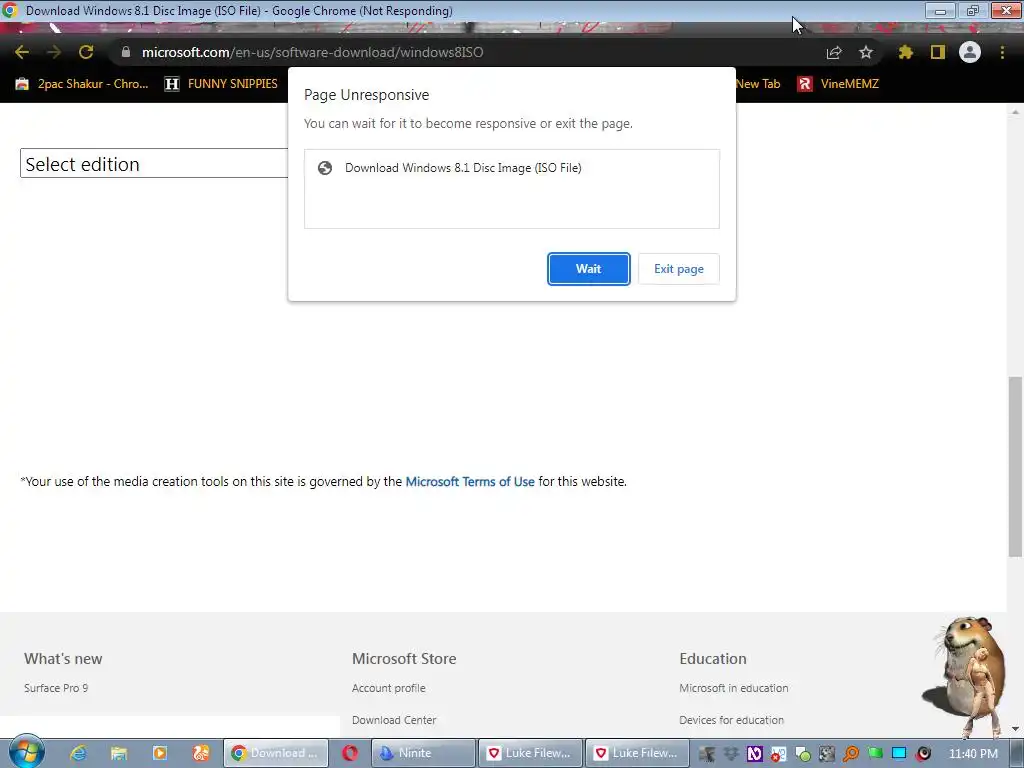
Task: Reload the page with the refresh icon
Action: pyautogui.click(x=86, y=52)
